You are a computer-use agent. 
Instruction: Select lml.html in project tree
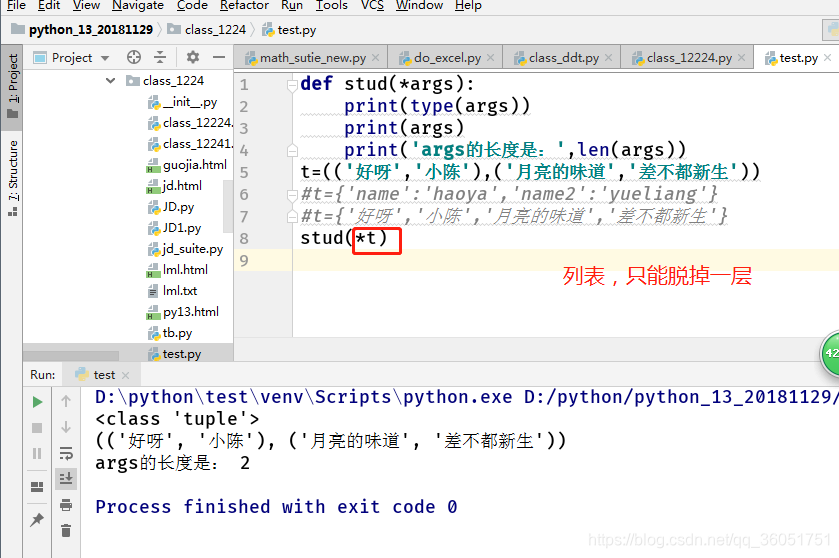[x=177, y=270]
